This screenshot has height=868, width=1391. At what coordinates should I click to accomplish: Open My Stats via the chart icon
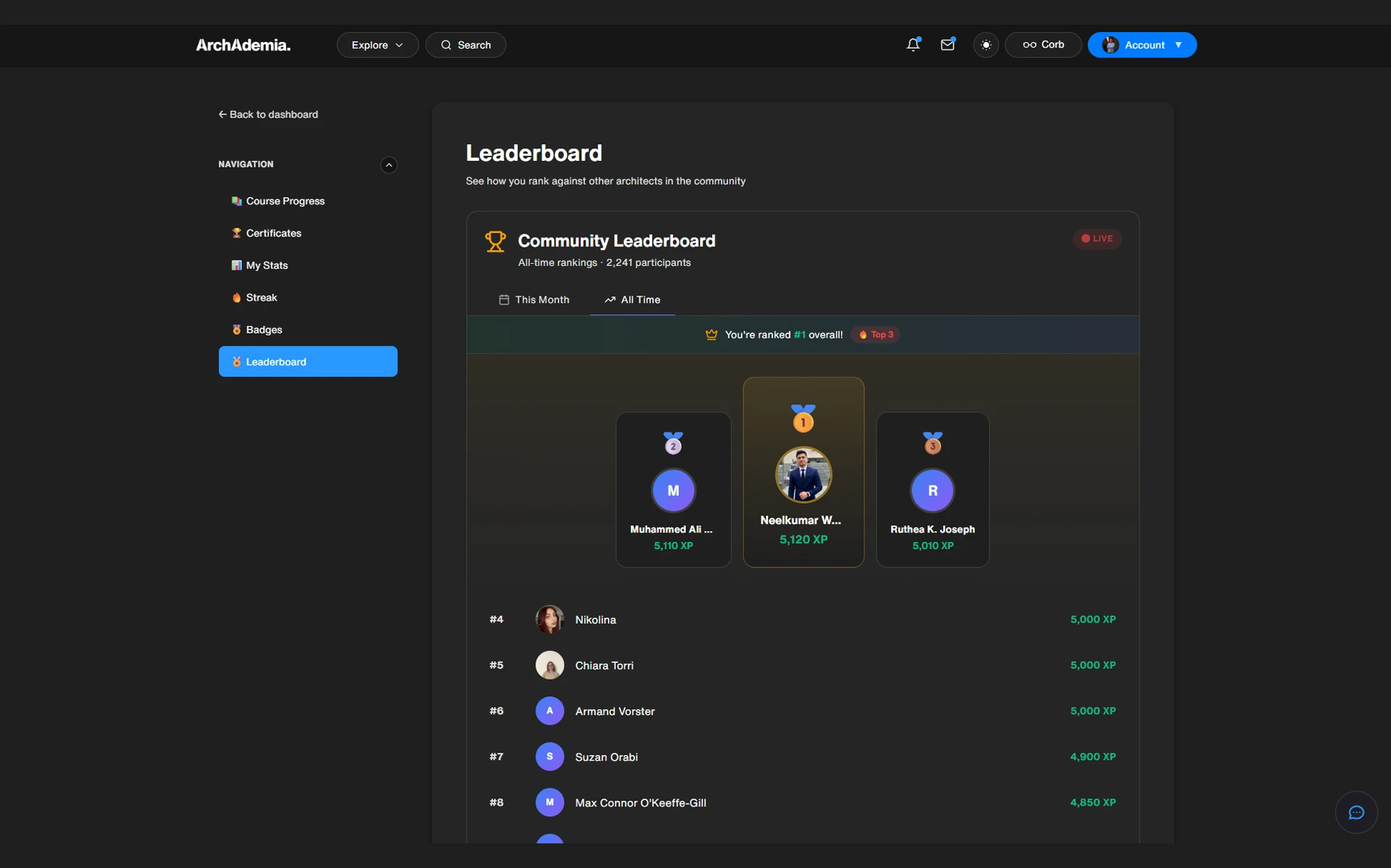coord(235,264)
